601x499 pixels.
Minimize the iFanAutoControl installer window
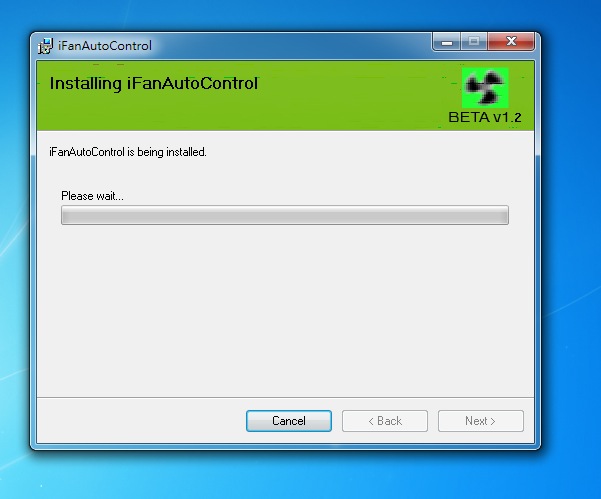pos(447,42)
